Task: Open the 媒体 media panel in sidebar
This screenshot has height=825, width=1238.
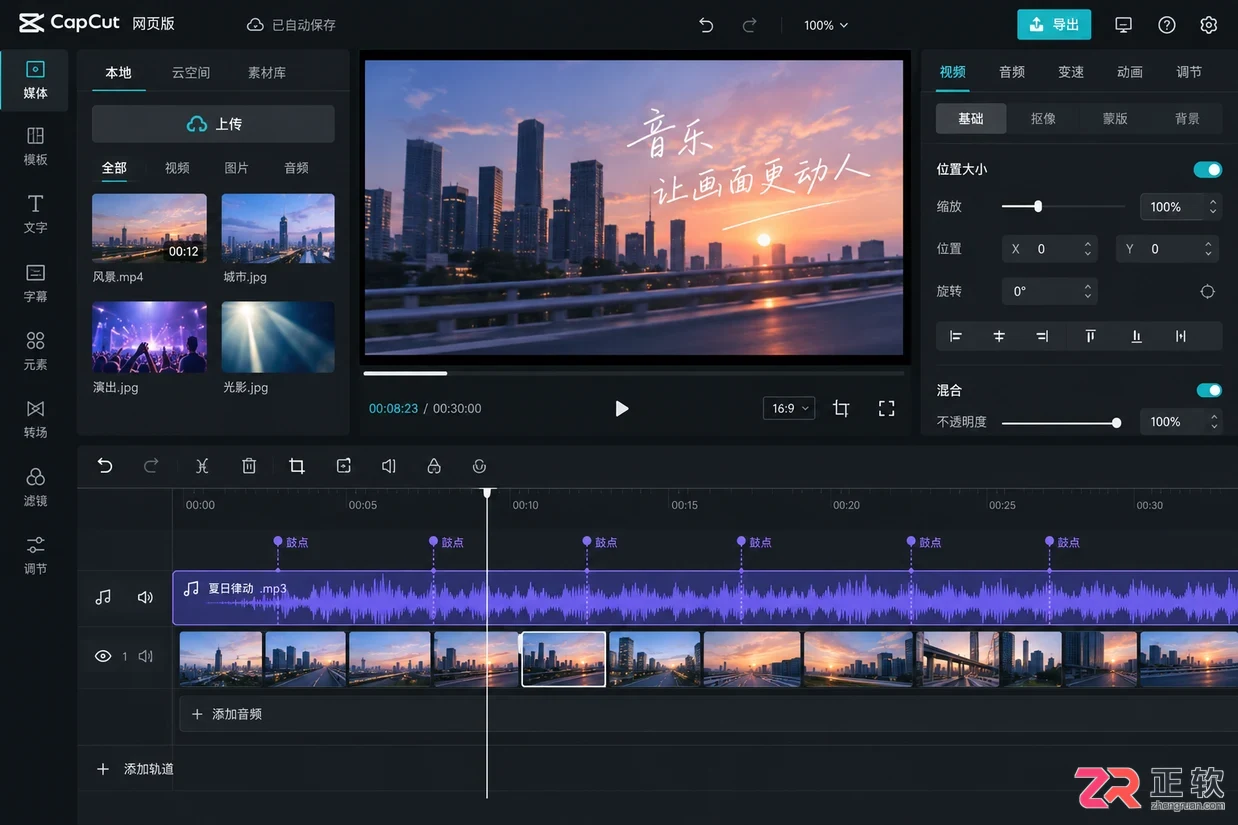Action: (x=35, y=80)
